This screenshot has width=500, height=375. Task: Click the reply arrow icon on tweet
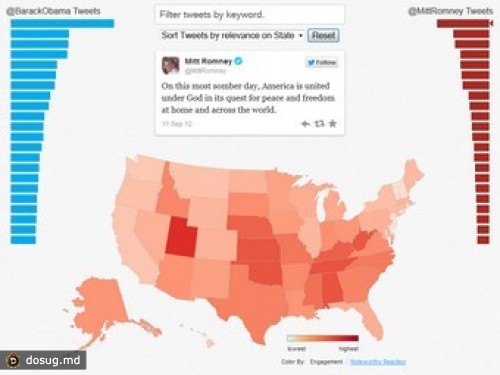pos(305,124)
